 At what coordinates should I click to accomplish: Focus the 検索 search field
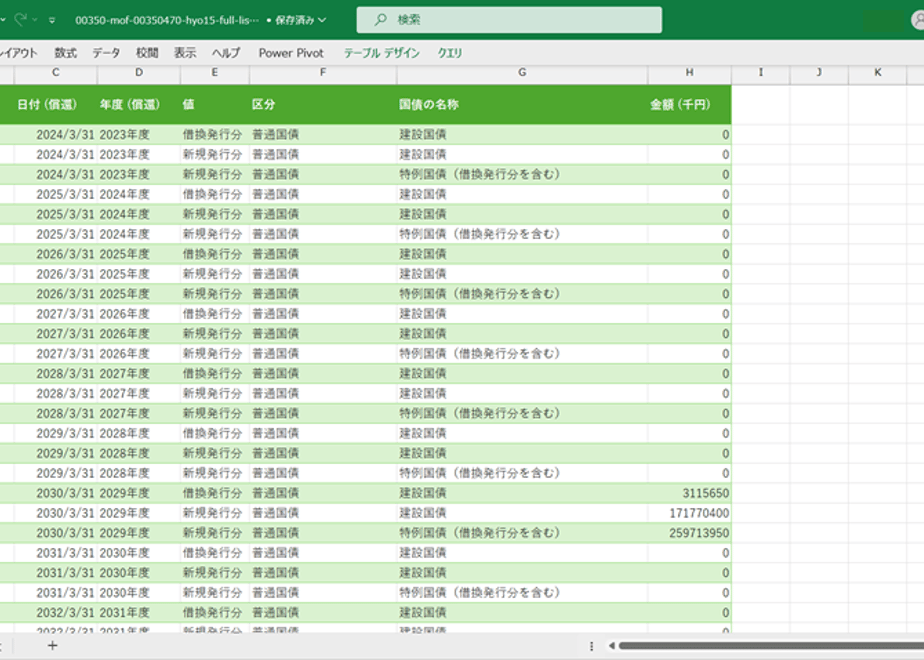[x=509, y=19]
